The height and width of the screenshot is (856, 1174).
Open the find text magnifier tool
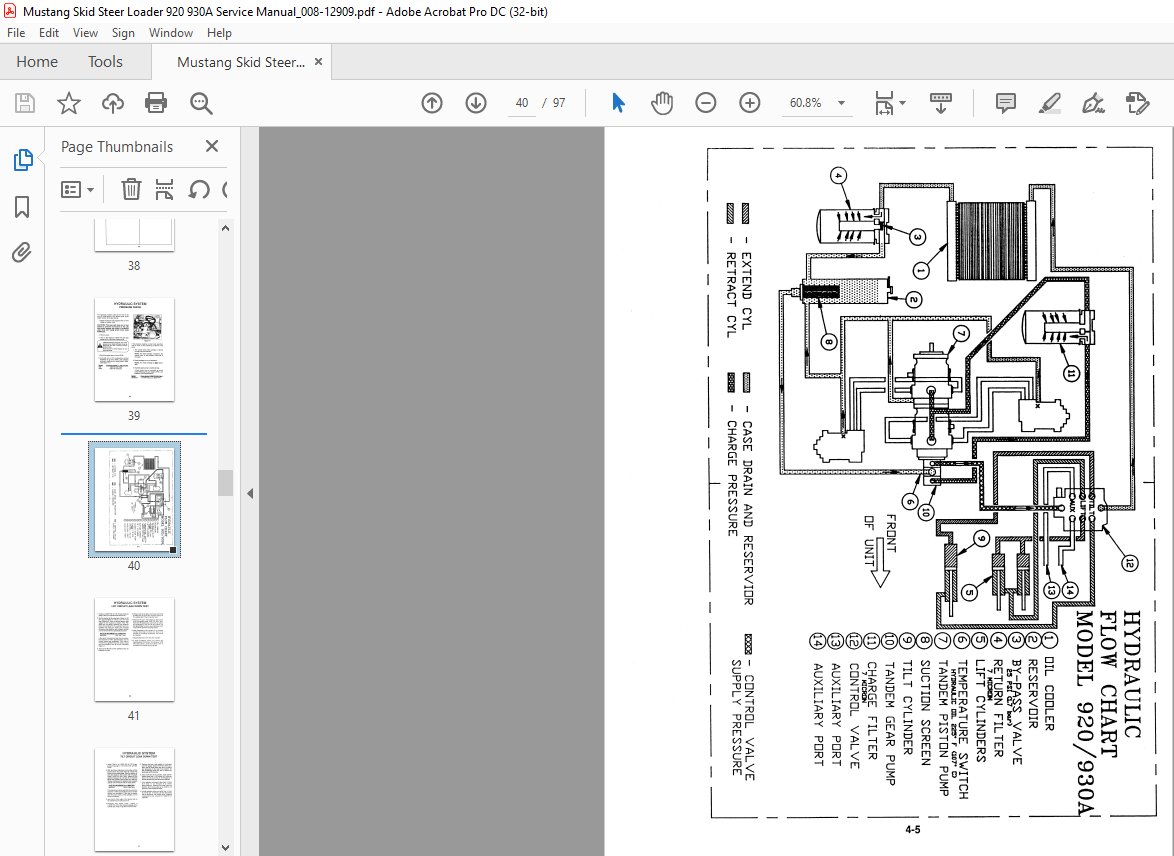[201, 103]
